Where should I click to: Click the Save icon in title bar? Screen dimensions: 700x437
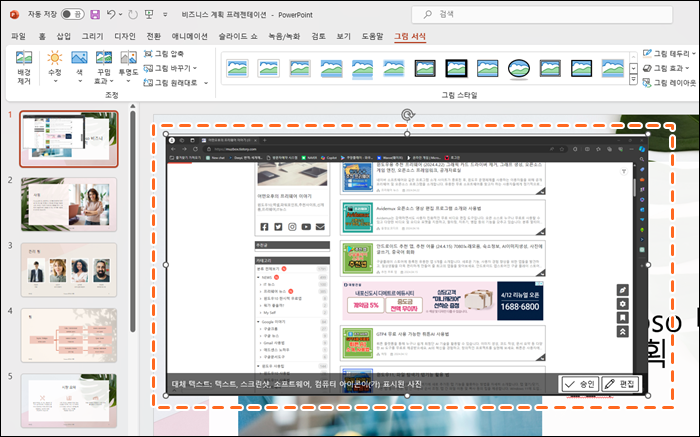point(95,14)
